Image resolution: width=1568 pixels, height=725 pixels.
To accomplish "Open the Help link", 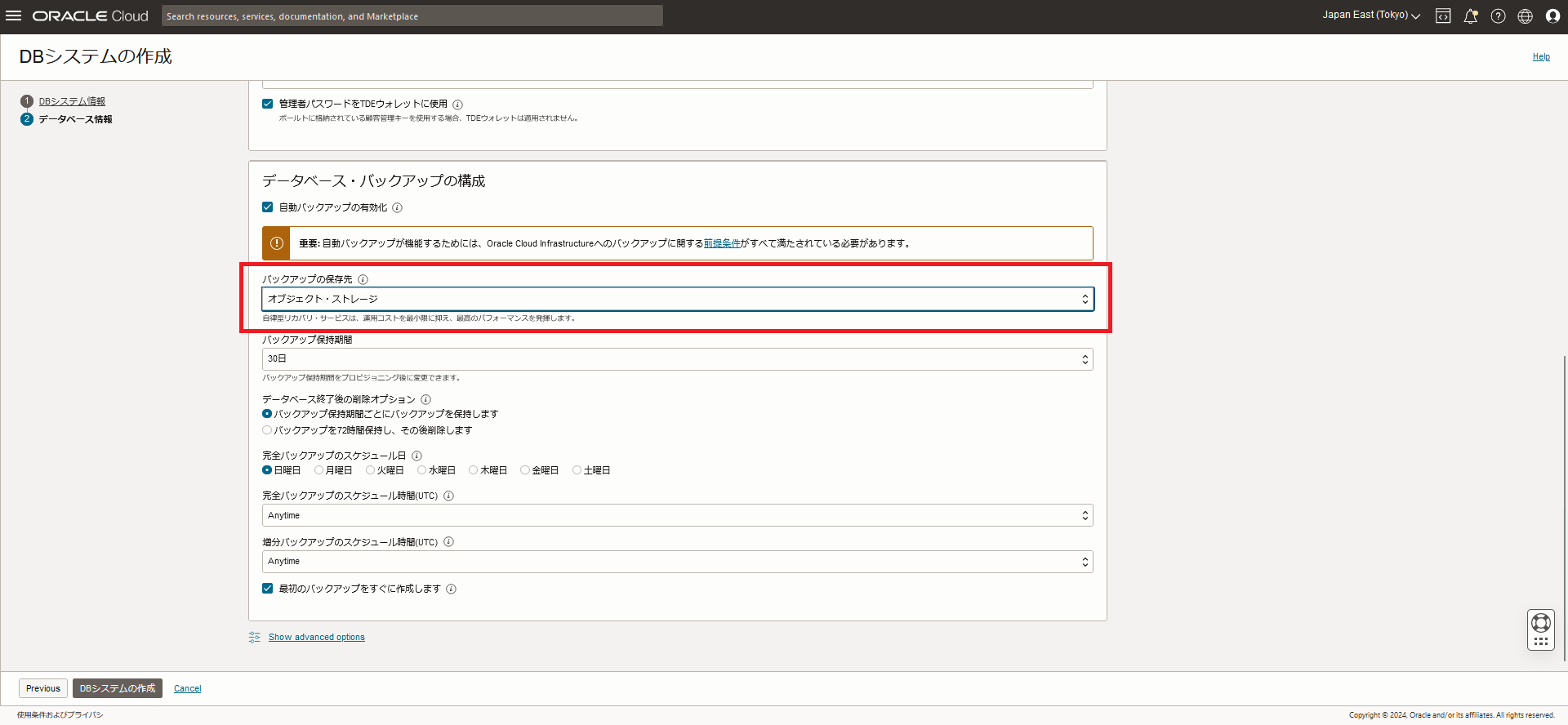I will coord(1541,57).
